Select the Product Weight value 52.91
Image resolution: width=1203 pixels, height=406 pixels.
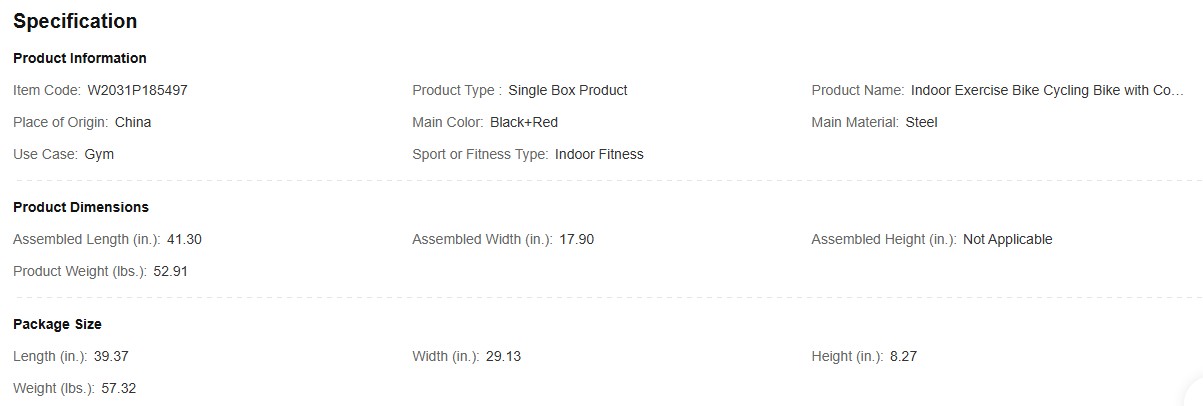(171, 271)
